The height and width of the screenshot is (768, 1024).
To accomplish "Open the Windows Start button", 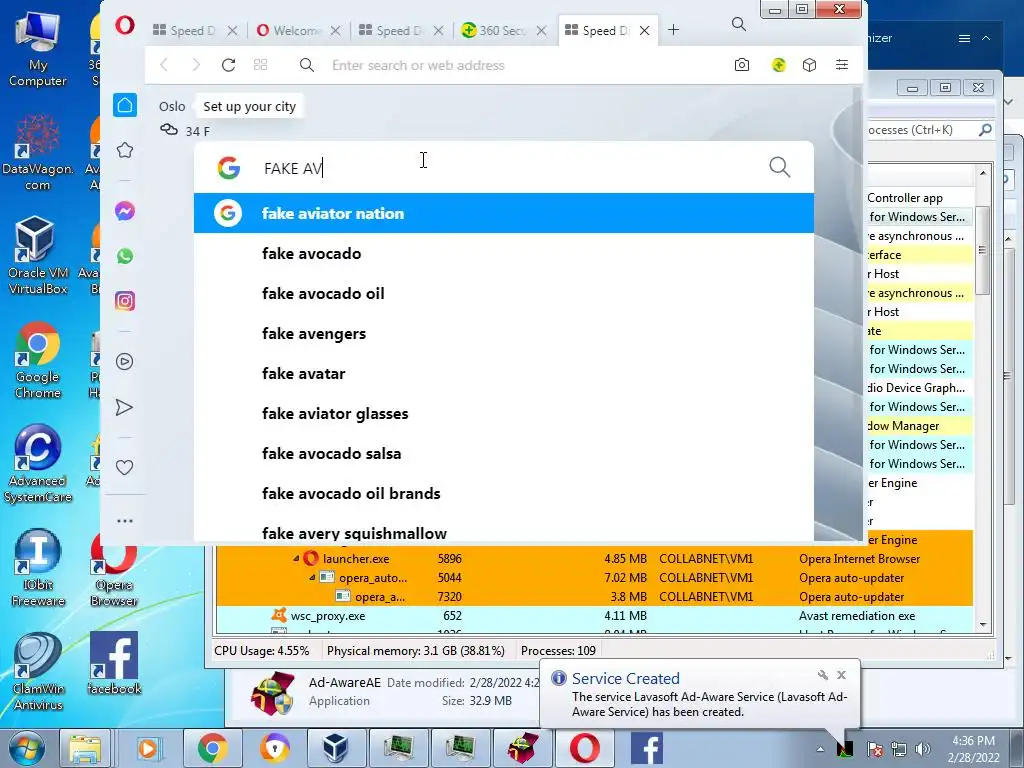I will tap(27, 748).
